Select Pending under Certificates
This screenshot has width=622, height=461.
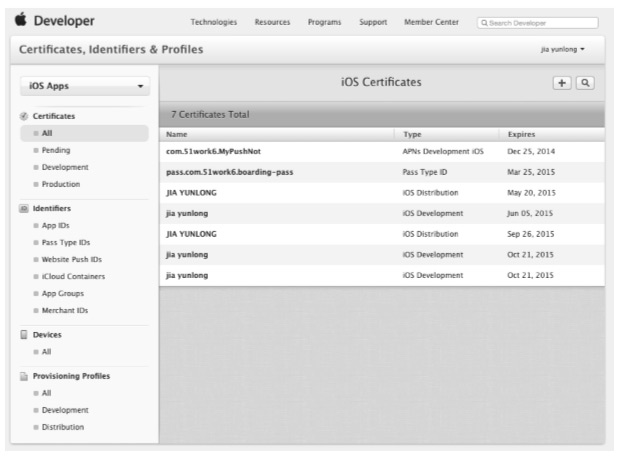56,150
